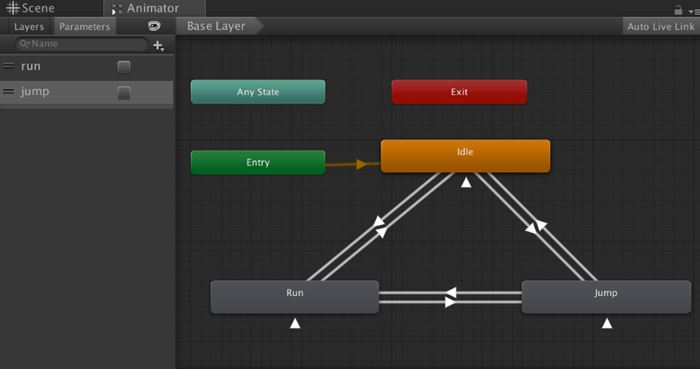Select the Run to Jump transition arrow
Image resolution: width=700 pixels, height=369 pixels.
click(x=450, y=303)
